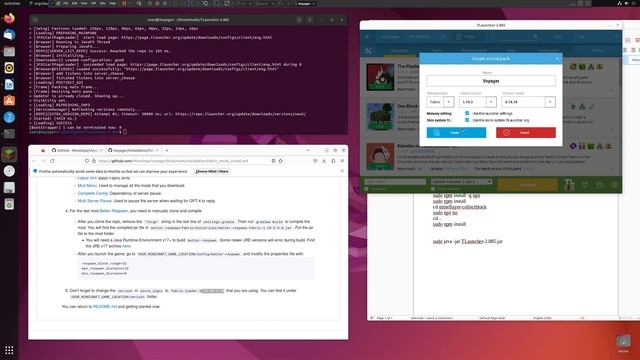Open Ubuntu Software from the dock
The width and height of the screenshot is (640, 360).
click(9, 101)
